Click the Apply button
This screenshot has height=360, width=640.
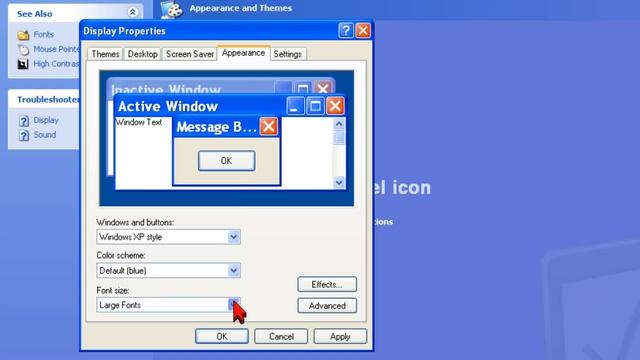(x=340, y=336)
